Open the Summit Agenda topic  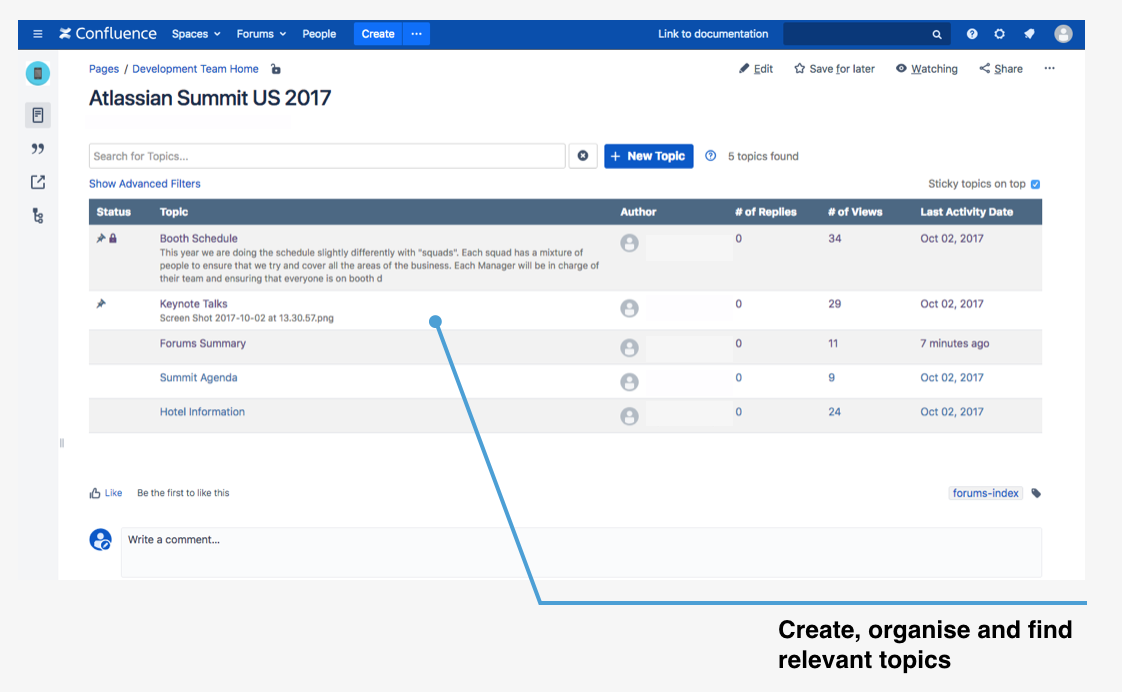198,378
